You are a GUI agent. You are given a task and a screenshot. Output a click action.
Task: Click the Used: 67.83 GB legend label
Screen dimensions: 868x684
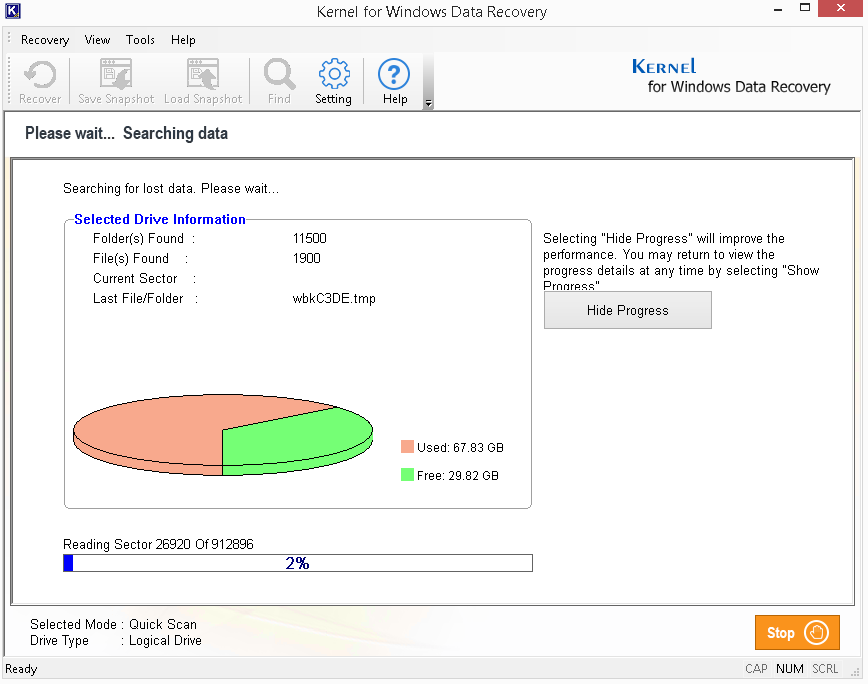(x=460, y=447)
